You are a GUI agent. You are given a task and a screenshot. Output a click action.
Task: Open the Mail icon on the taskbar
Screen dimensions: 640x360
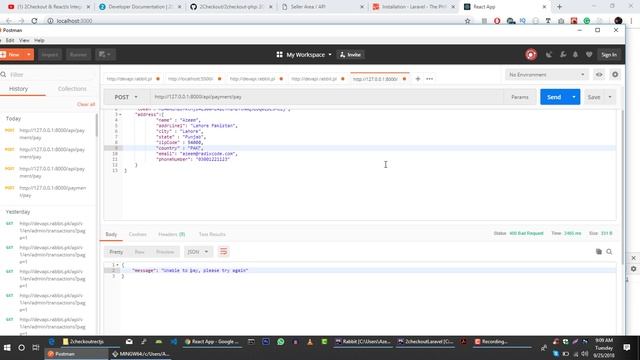[129, 342]
